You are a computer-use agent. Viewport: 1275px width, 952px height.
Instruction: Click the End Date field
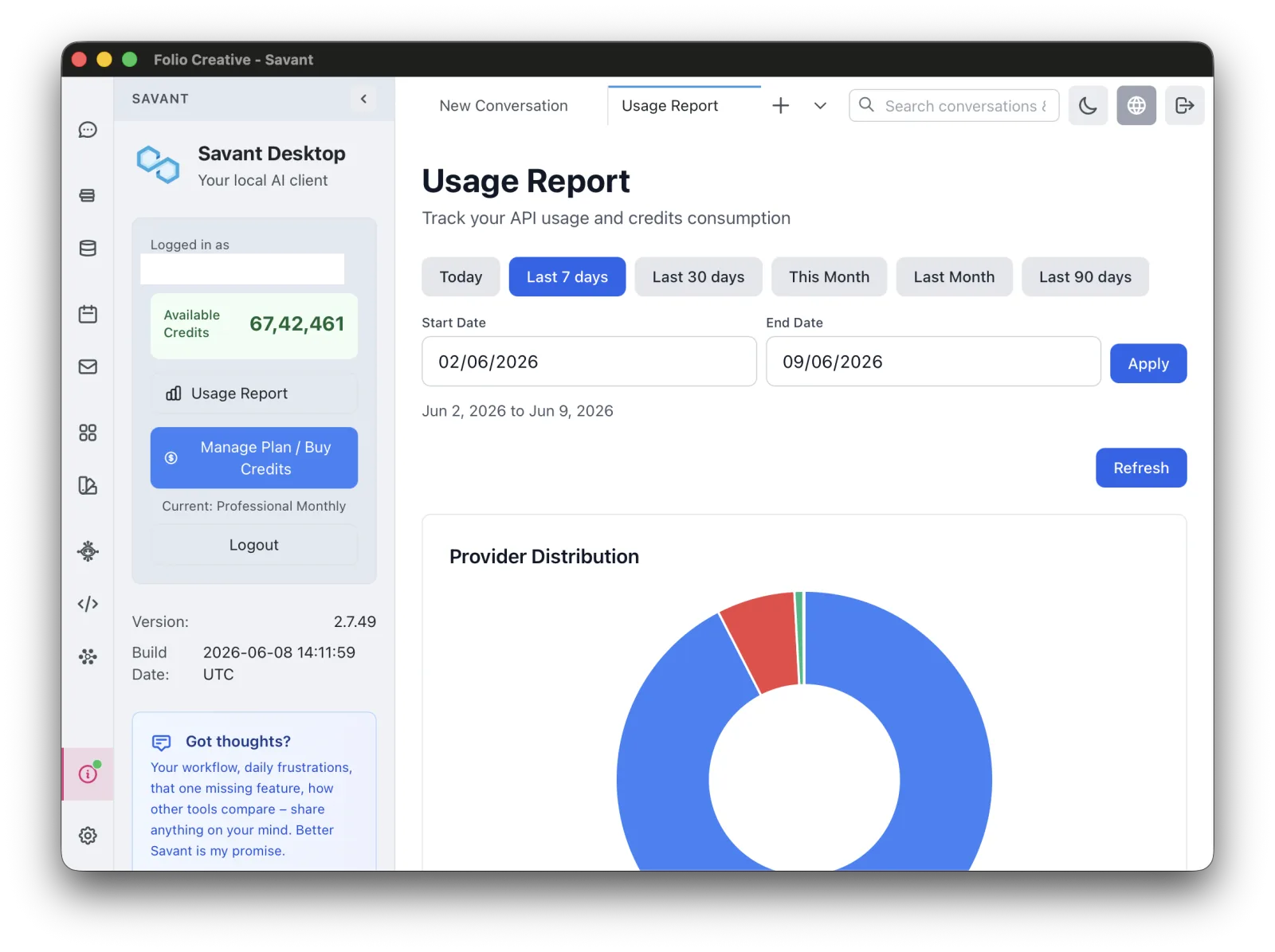point(933,362)
